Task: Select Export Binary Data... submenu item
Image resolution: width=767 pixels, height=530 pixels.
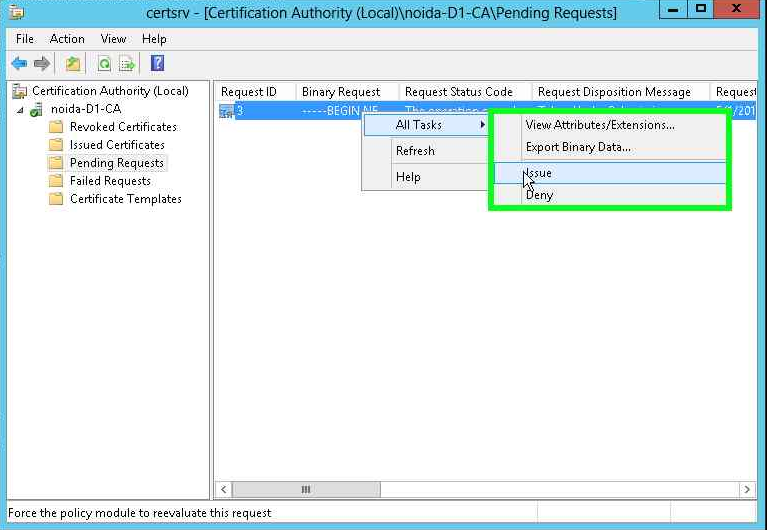Action: tap(609, 147)
